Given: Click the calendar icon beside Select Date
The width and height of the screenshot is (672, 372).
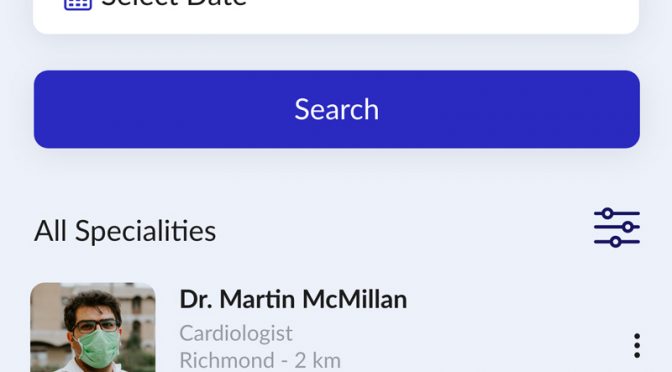Looking at the screenshot, I should [78, 4].
